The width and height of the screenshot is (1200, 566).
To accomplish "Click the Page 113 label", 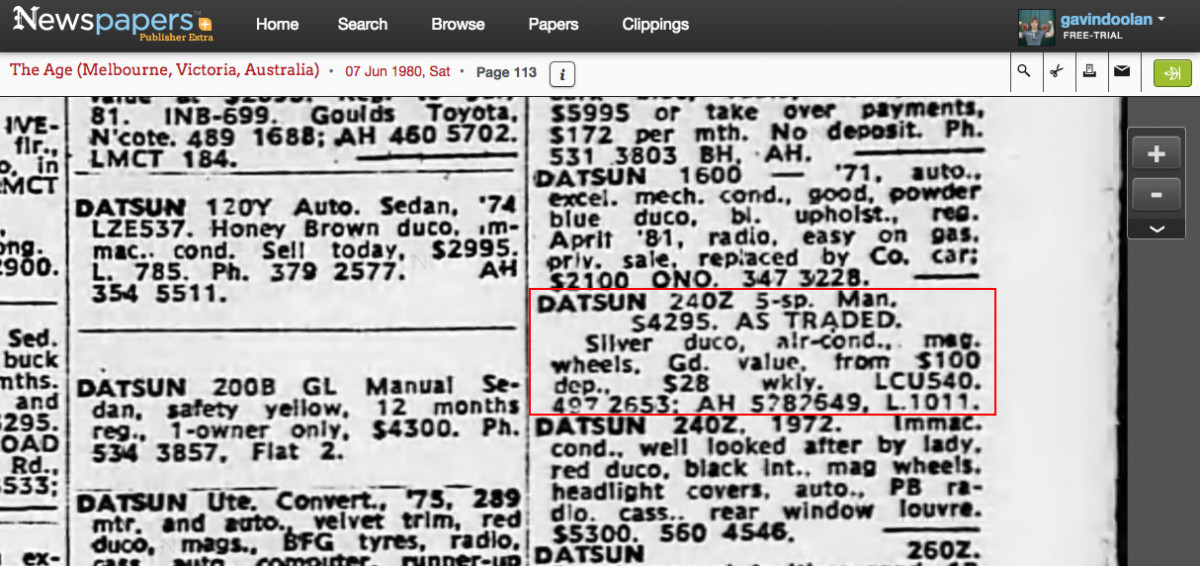I will 507,72.
